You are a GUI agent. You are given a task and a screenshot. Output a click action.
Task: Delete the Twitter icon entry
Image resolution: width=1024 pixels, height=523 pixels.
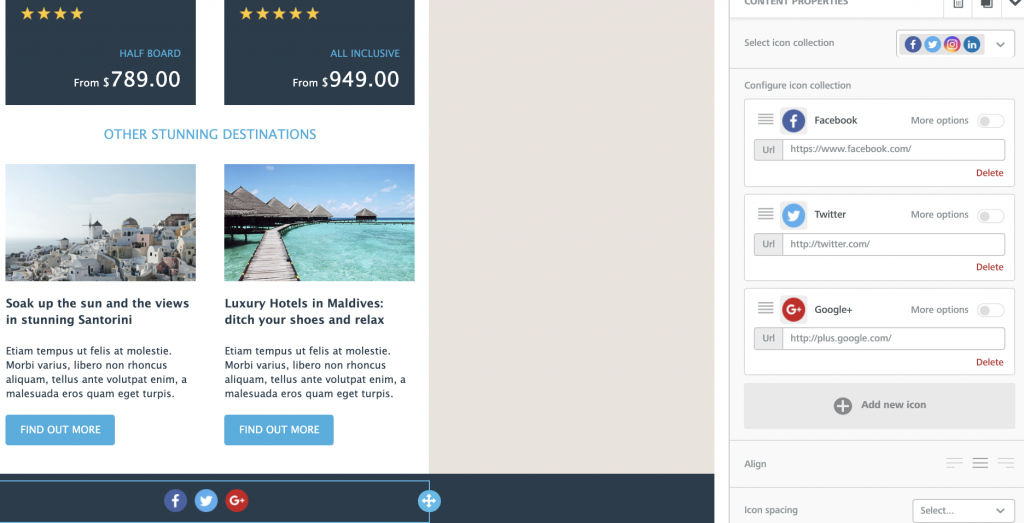click(x=989, y=267)
